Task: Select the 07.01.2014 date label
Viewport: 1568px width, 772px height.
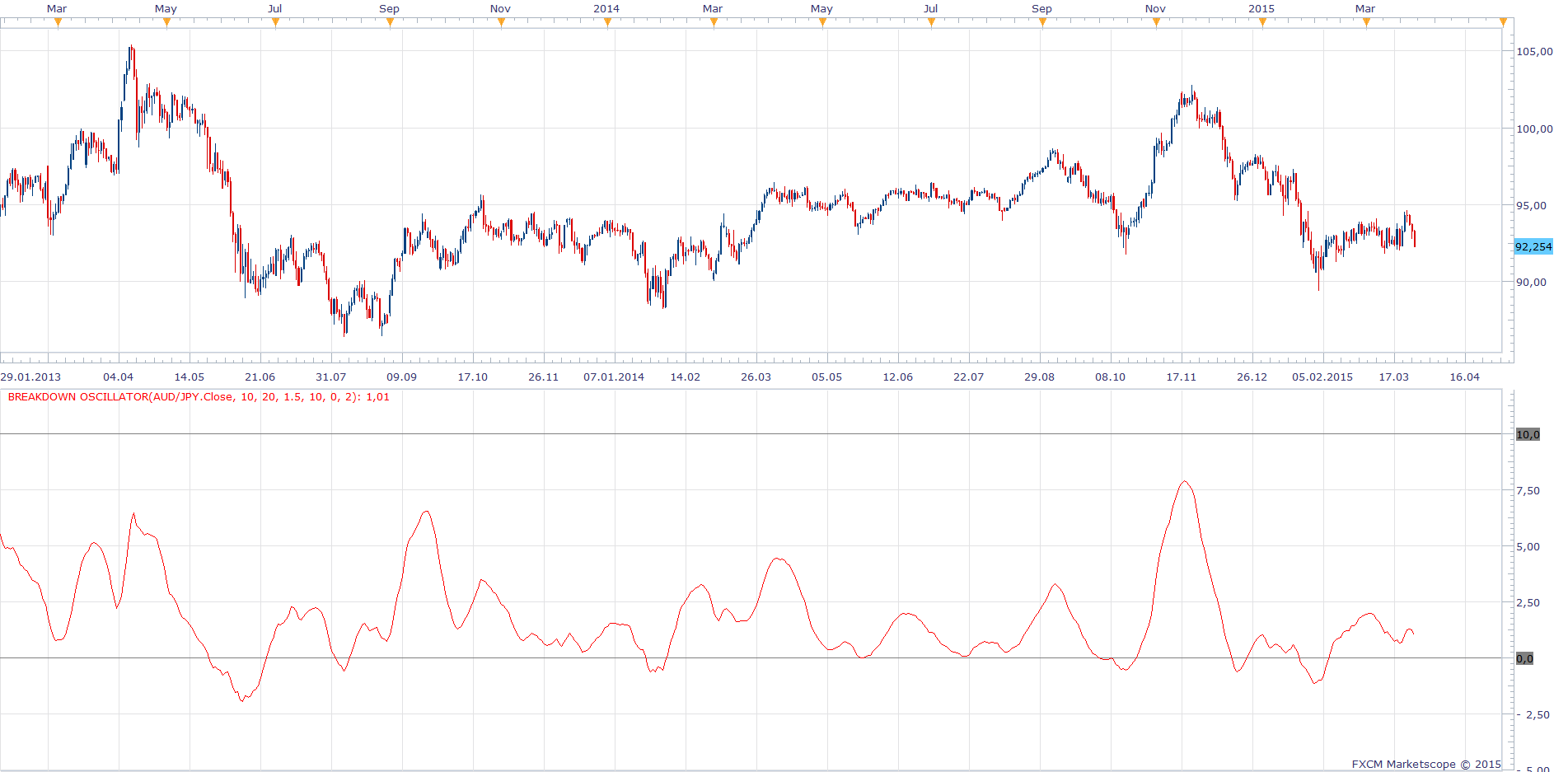Action: (614, 377)
